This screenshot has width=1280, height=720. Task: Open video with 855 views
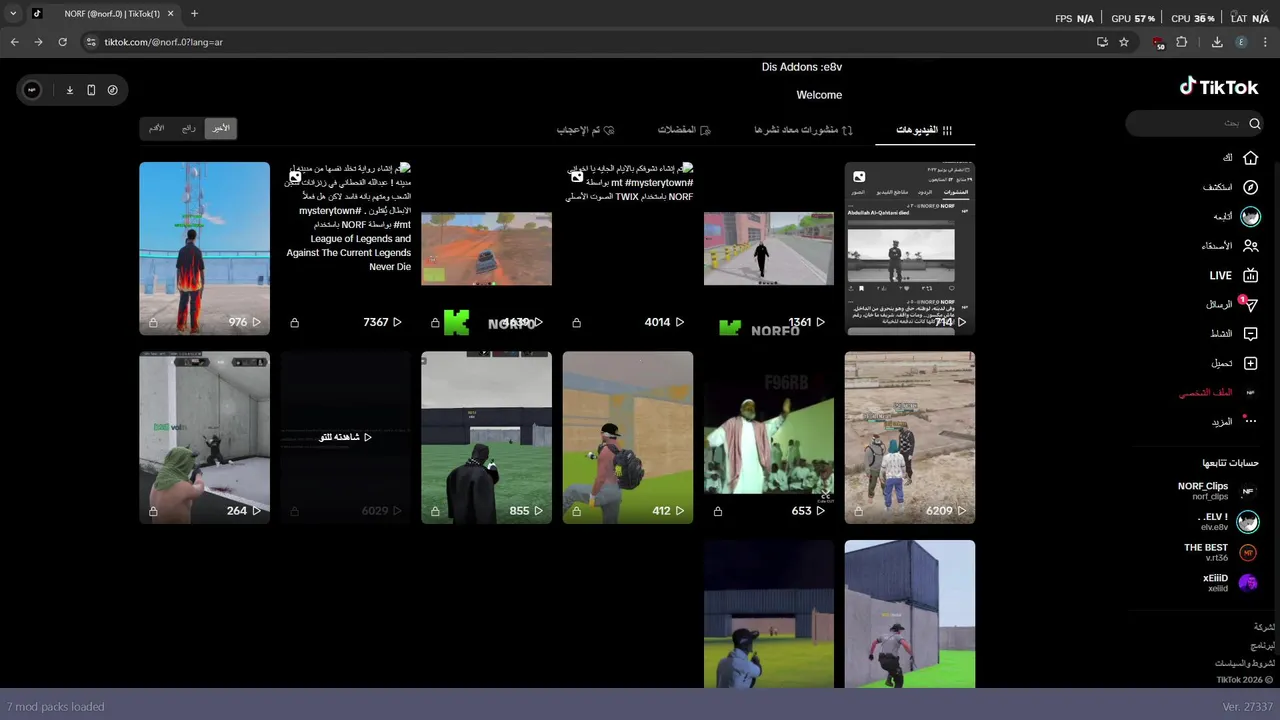pos(486,437)
